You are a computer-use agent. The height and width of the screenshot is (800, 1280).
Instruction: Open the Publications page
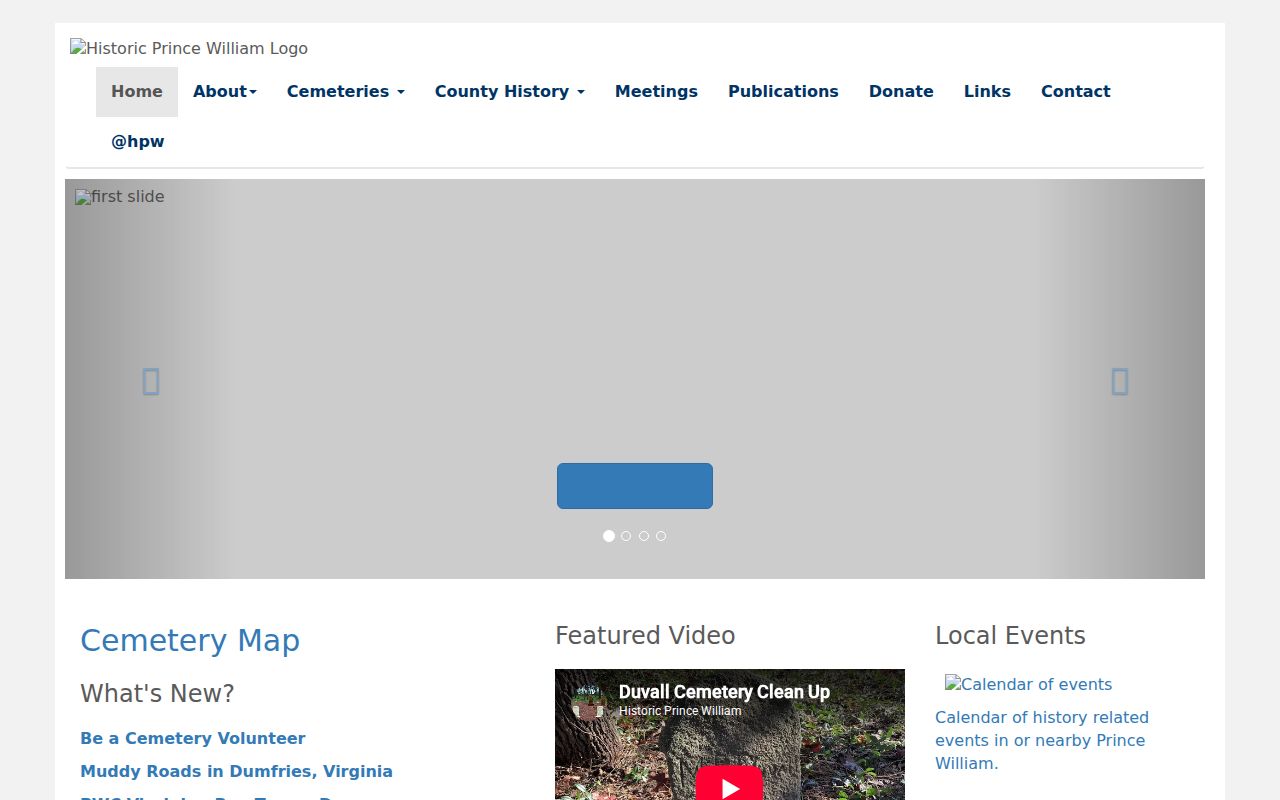point(783,92)
